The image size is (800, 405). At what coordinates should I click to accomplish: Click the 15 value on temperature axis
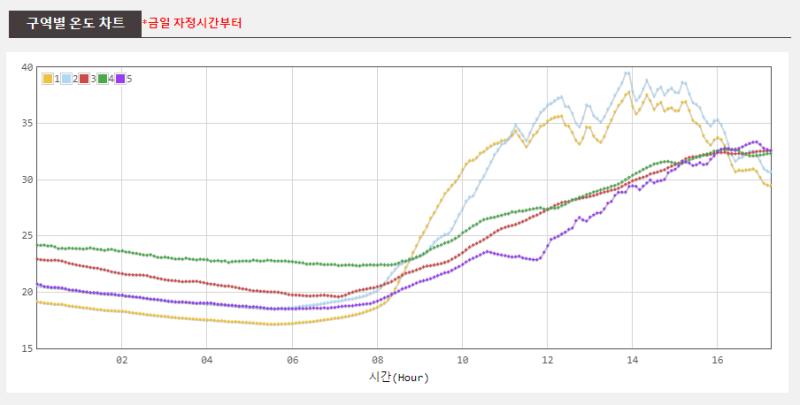tap(28, 348)
